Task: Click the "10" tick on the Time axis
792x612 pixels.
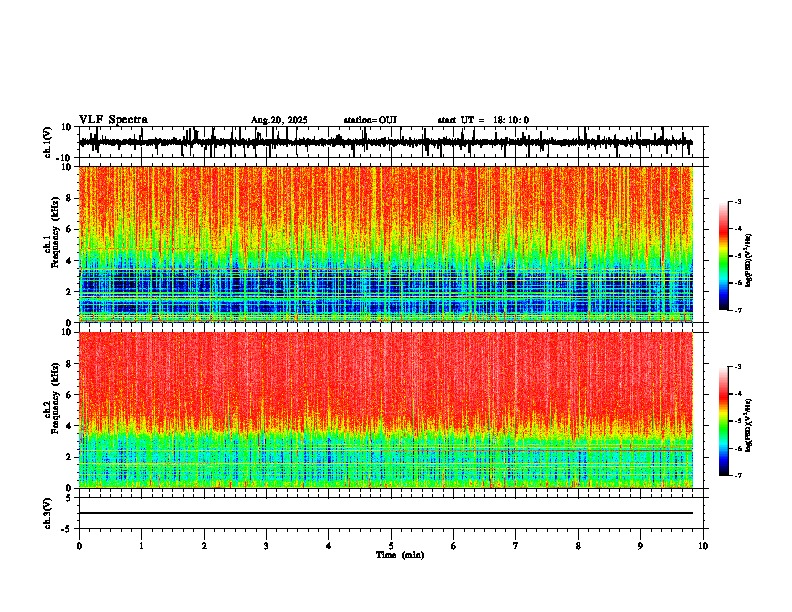Action: point(703,546)
